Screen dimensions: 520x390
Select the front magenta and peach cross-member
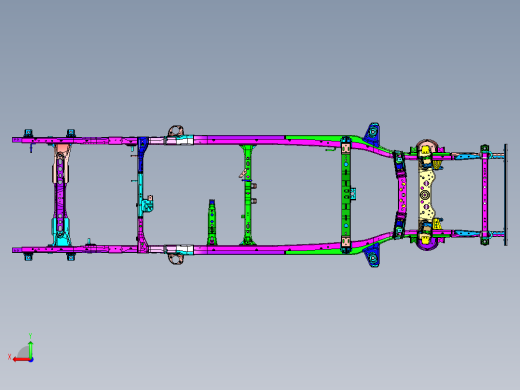coord(60,195)
